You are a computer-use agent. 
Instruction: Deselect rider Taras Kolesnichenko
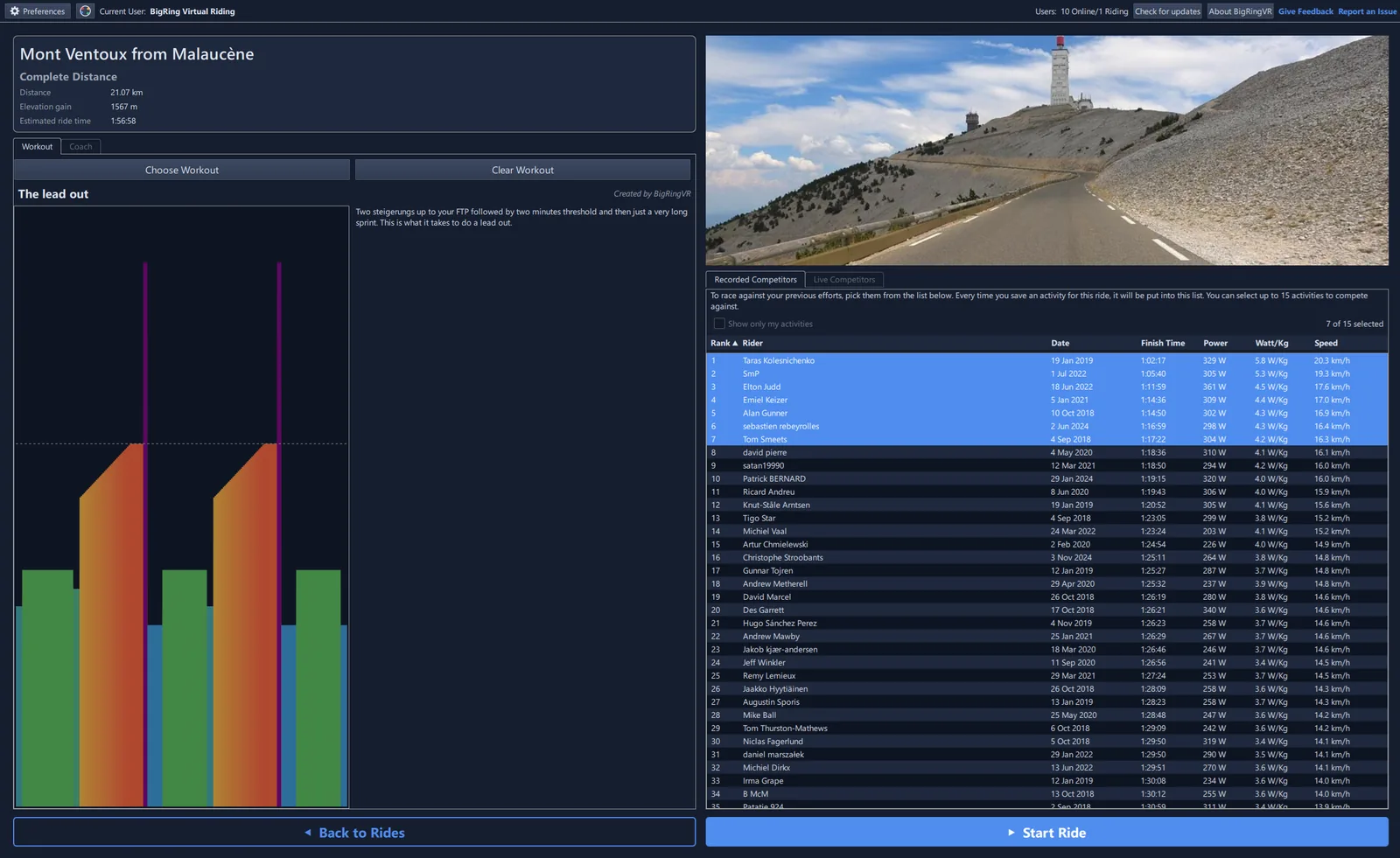tap(1046, 360)
